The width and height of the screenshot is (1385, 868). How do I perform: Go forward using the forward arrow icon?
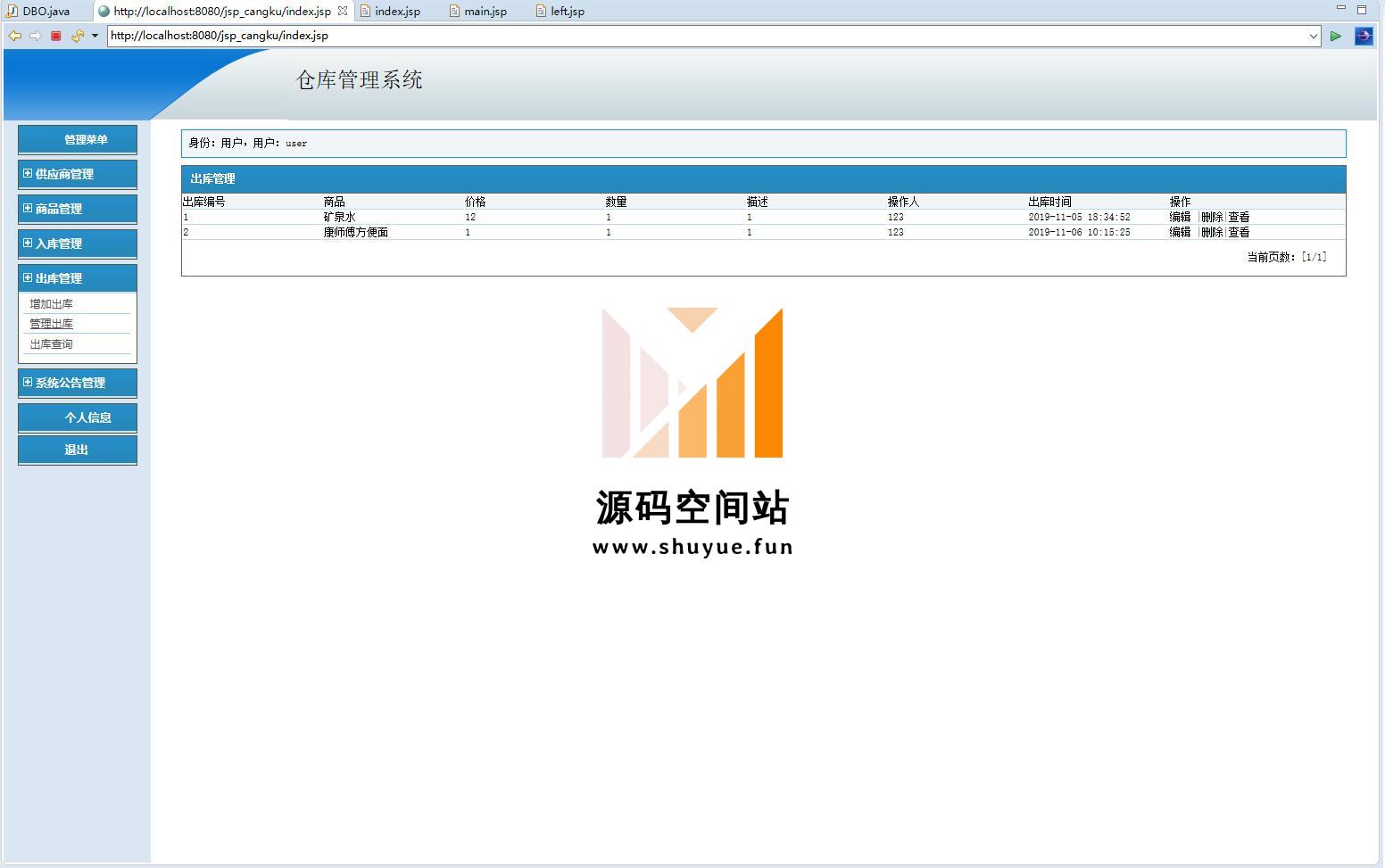36,36
